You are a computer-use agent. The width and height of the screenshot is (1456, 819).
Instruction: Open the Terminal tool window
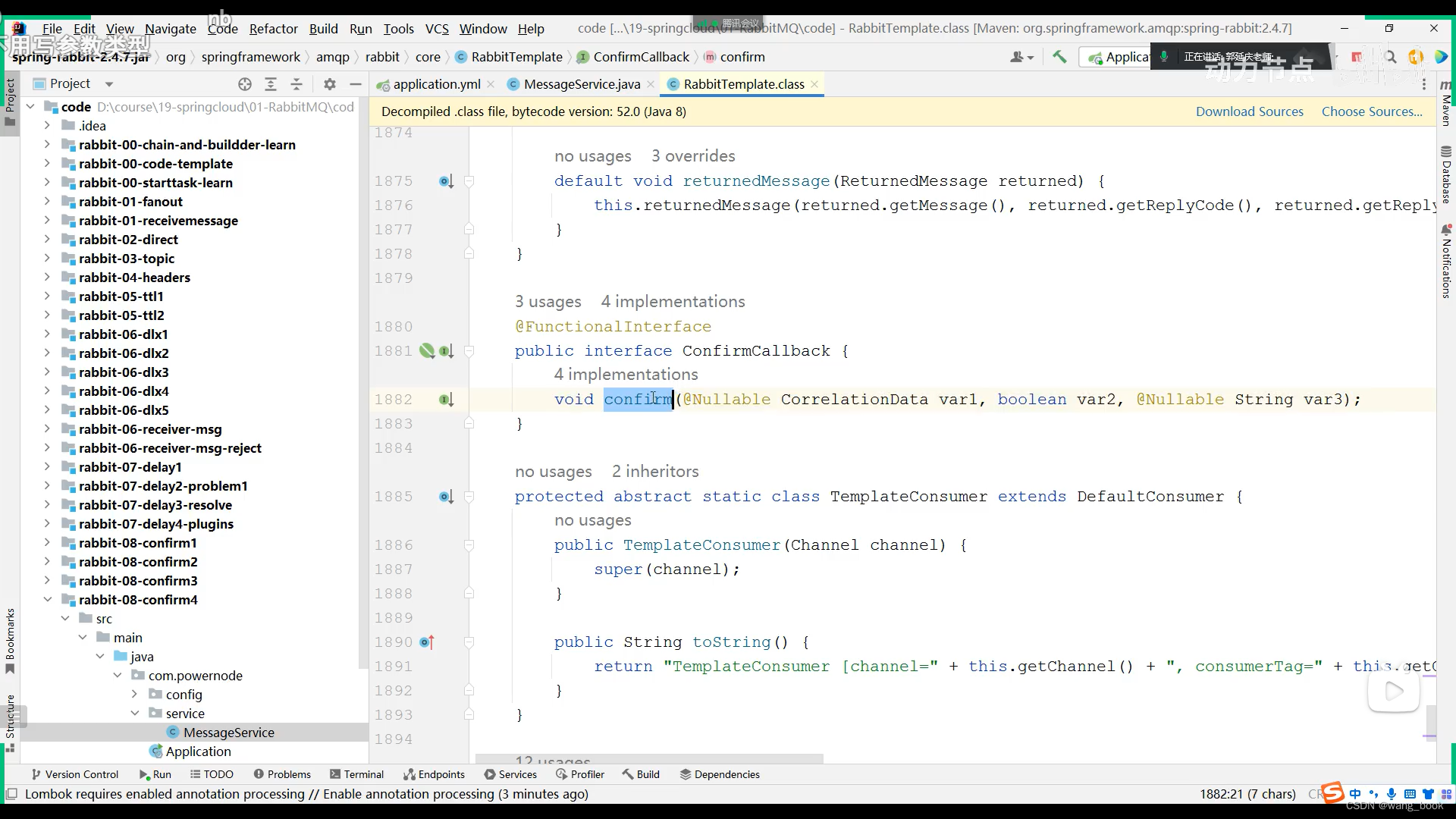356,774
